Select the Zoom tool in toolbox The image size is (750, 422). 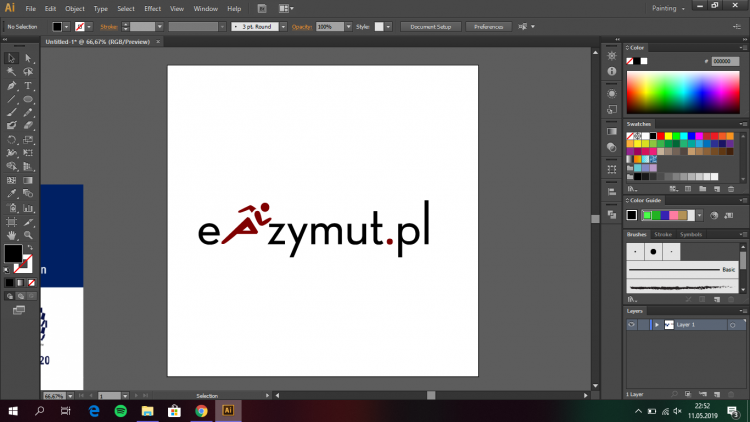coord(28,235)
